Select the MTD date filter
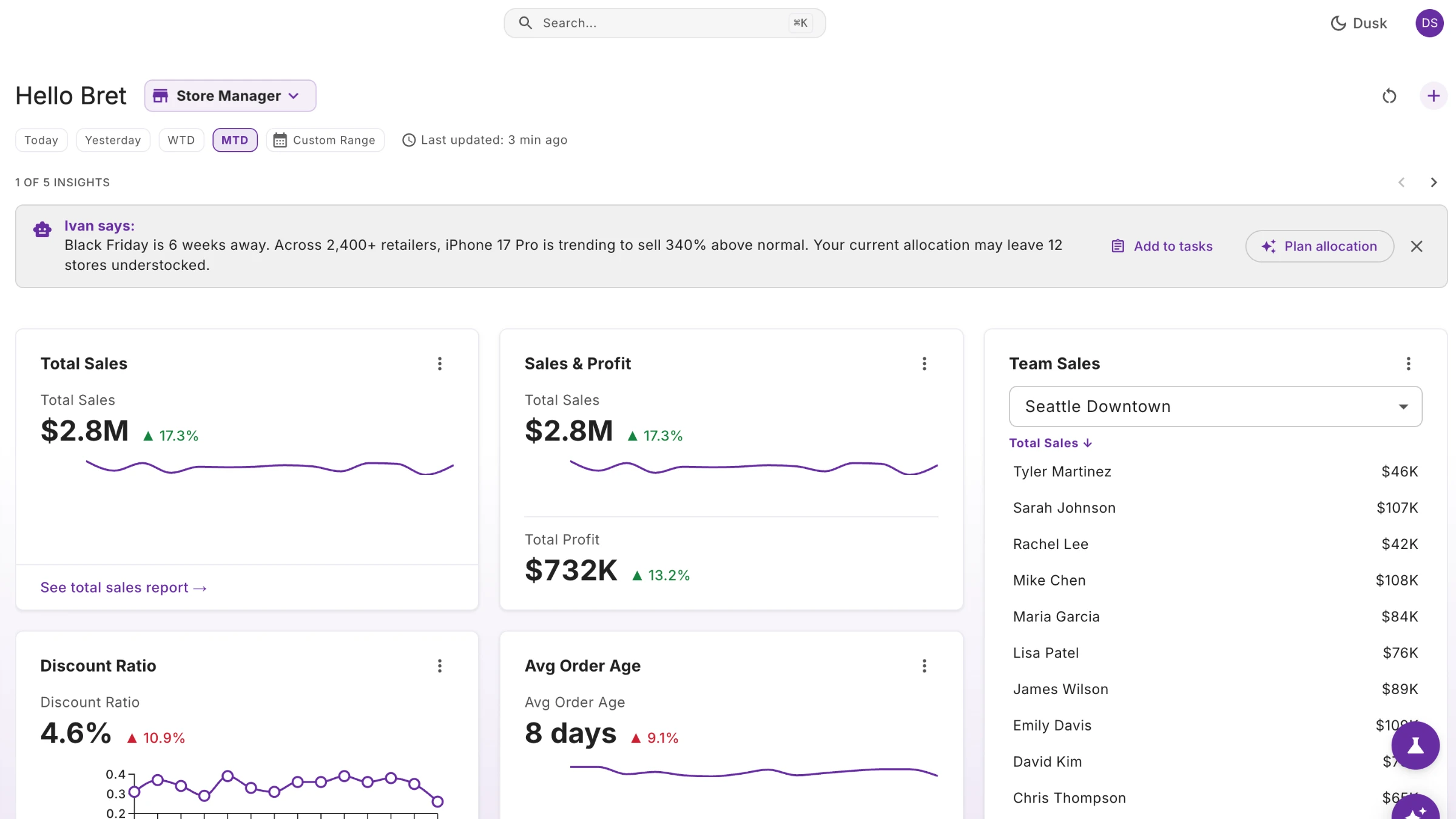Viewport: 1456px width, 819px height. (x=235, y=140)
